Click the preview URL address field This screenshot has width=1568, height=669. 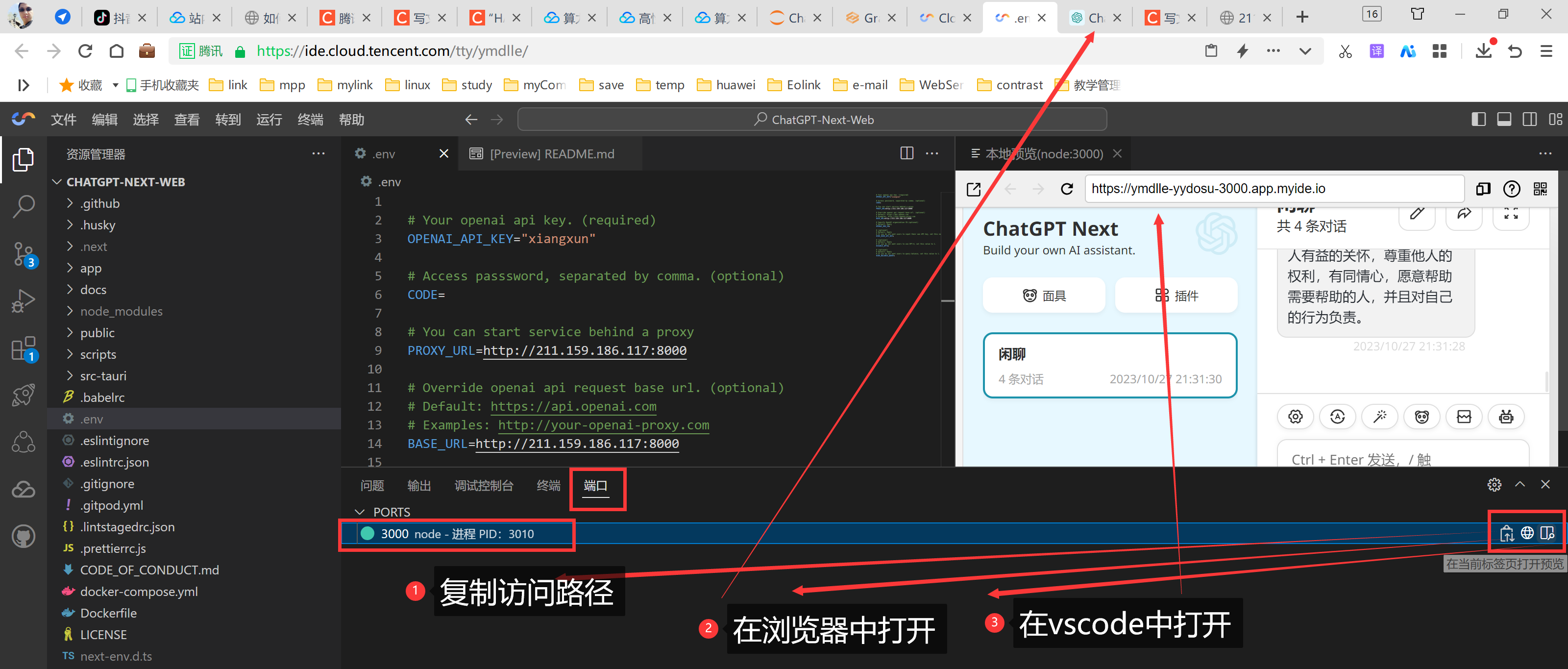point(1274,189)
